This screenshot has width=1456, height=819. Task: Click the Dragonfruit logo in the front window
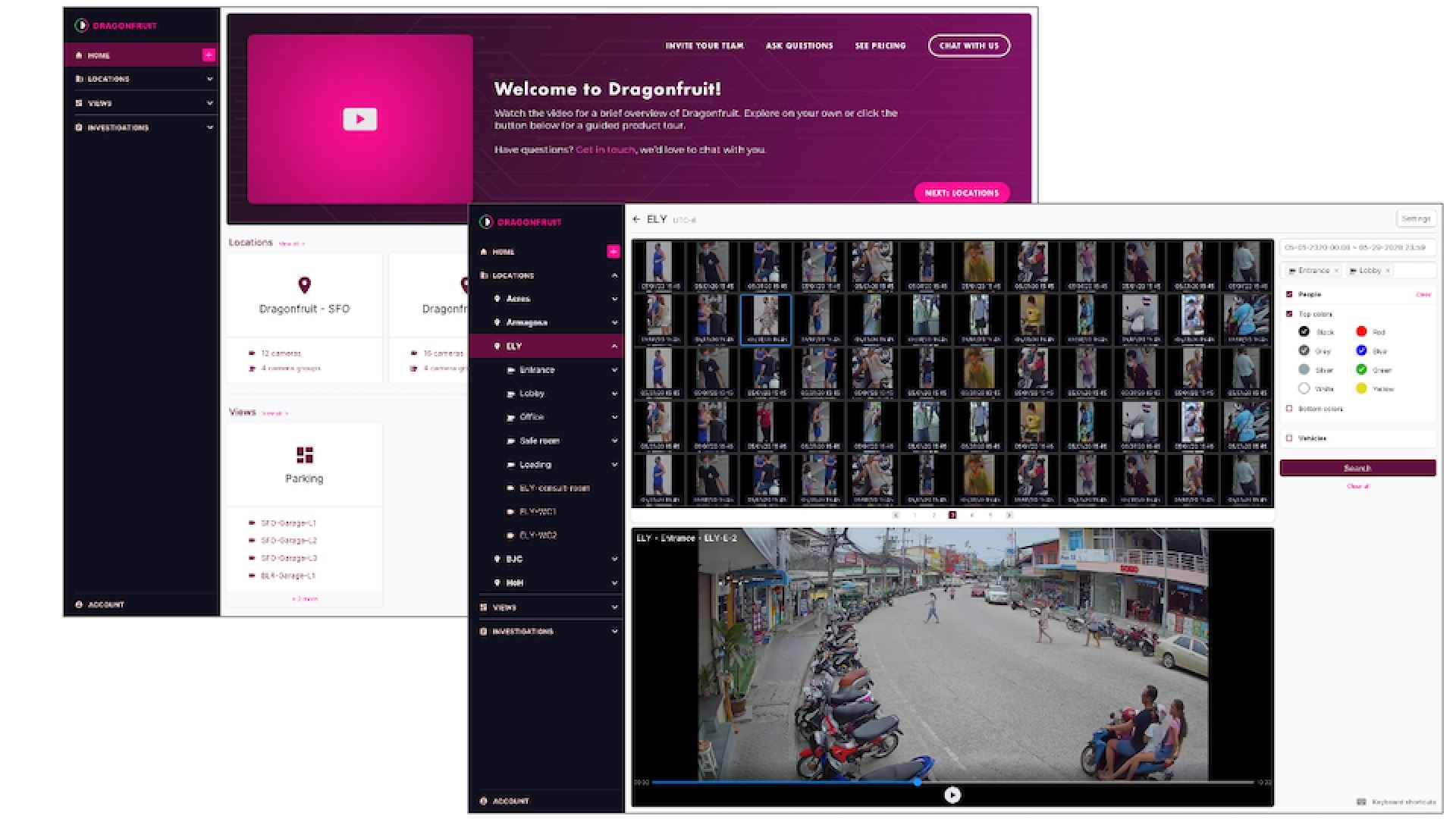521,221
